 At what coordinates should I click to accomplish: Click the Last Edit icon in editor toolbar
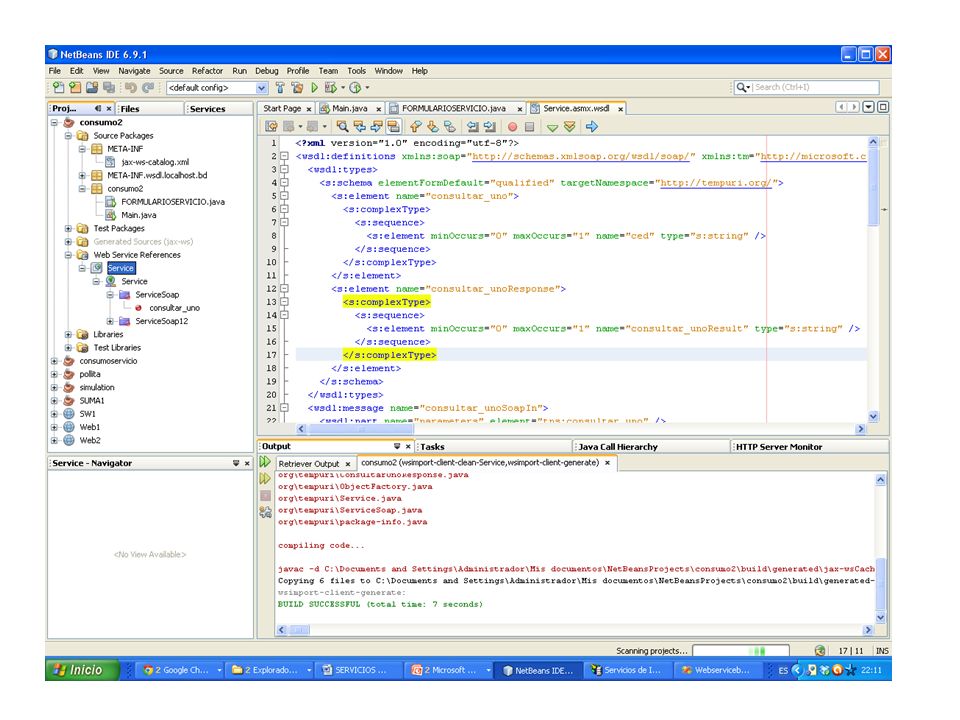point(271,127)
